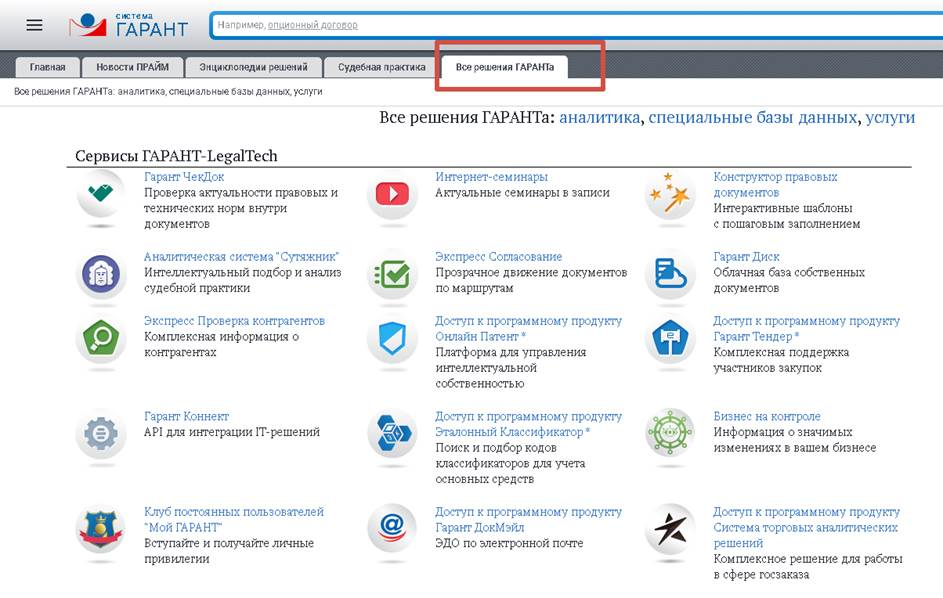Click description "Комплексная поддержка участников закупок"

coord(781,360)
